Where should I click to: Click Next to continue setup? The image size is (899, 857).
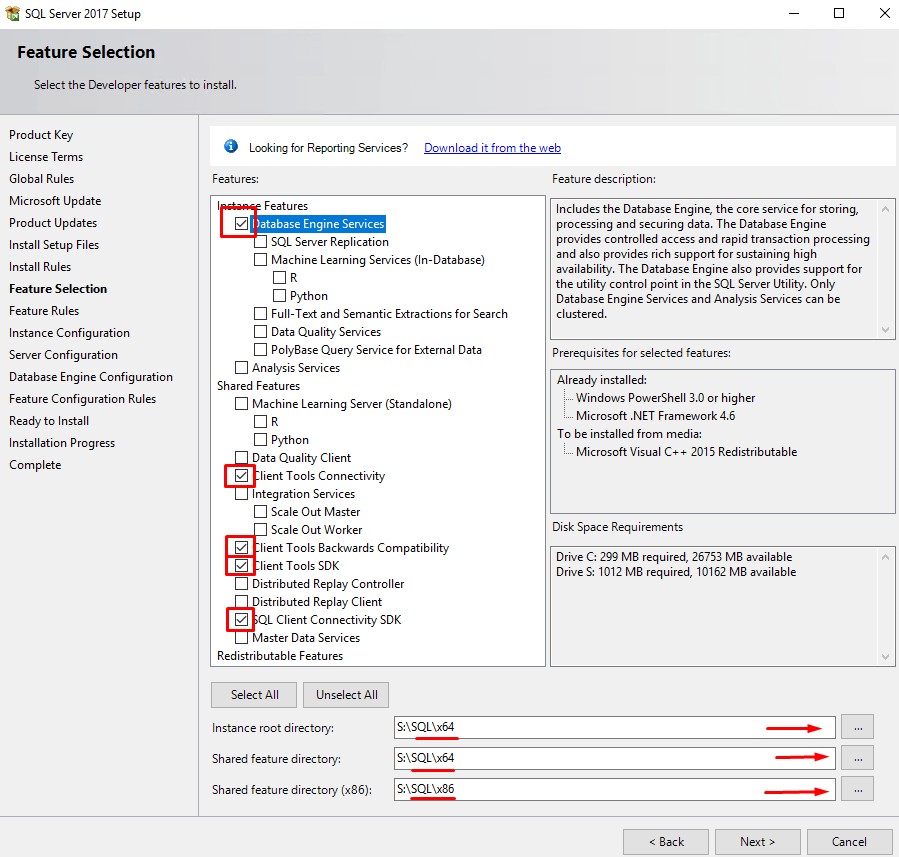757,841
